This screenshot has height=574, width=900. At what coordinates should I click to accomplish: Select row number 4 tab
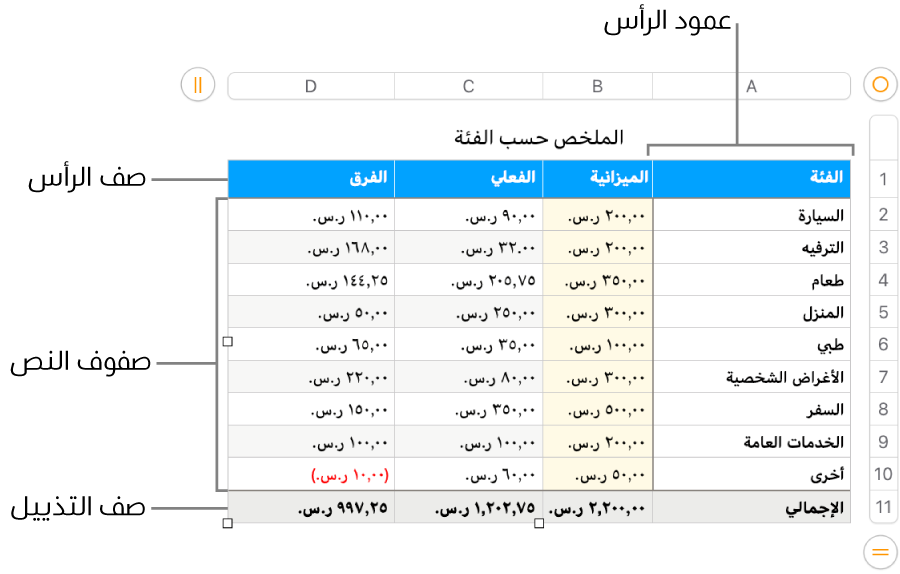pos(883,280)
